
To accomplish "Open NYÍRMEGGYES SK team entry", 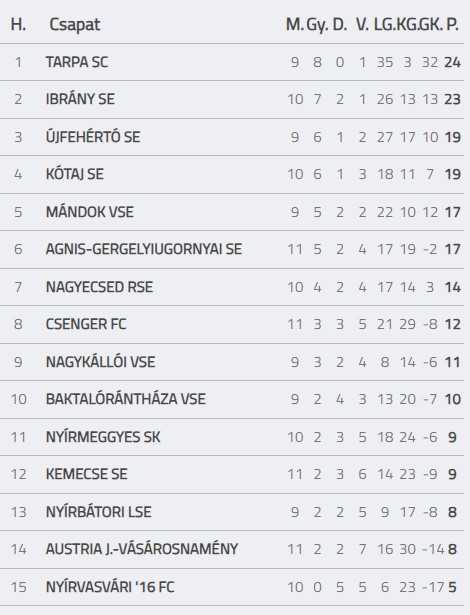I will tap(103, 437).
